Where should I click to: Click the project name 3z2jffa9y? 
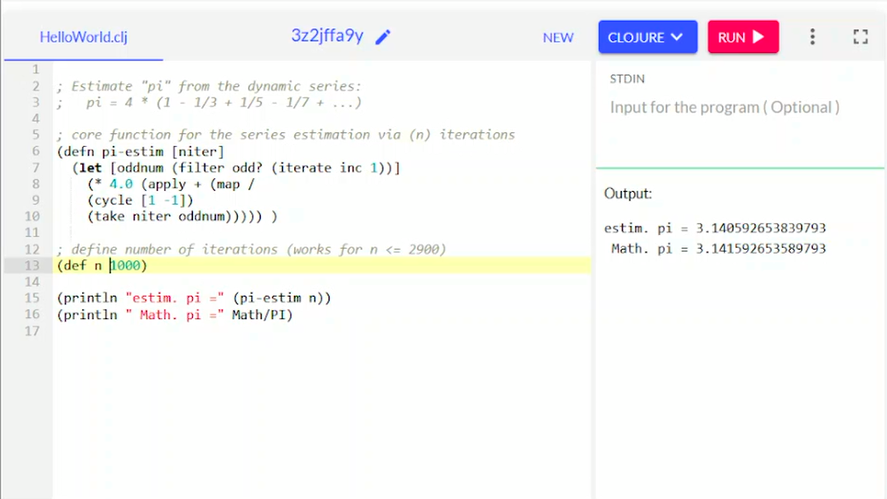pos(327,36)
